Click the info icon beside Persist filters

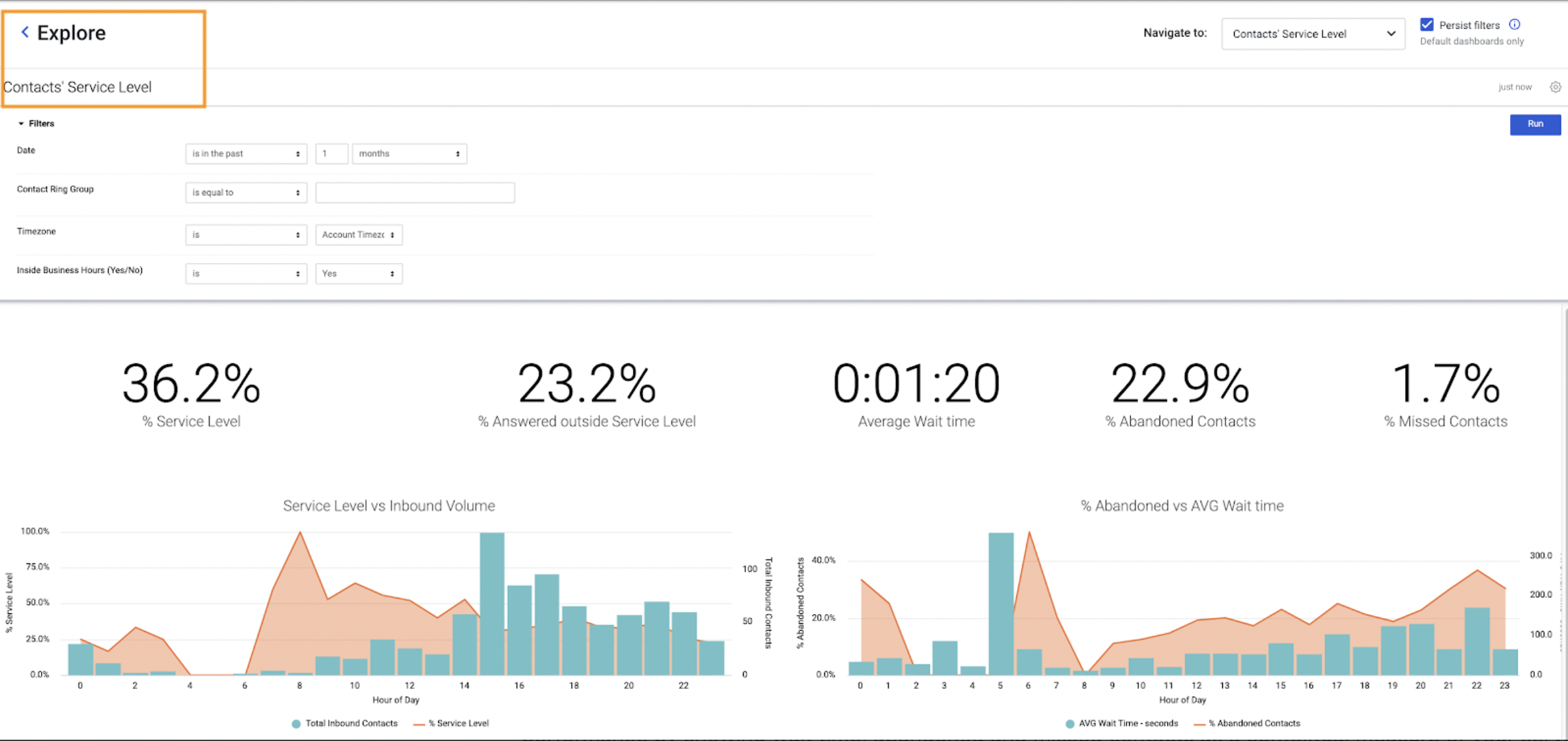(x=1515, y=24)
